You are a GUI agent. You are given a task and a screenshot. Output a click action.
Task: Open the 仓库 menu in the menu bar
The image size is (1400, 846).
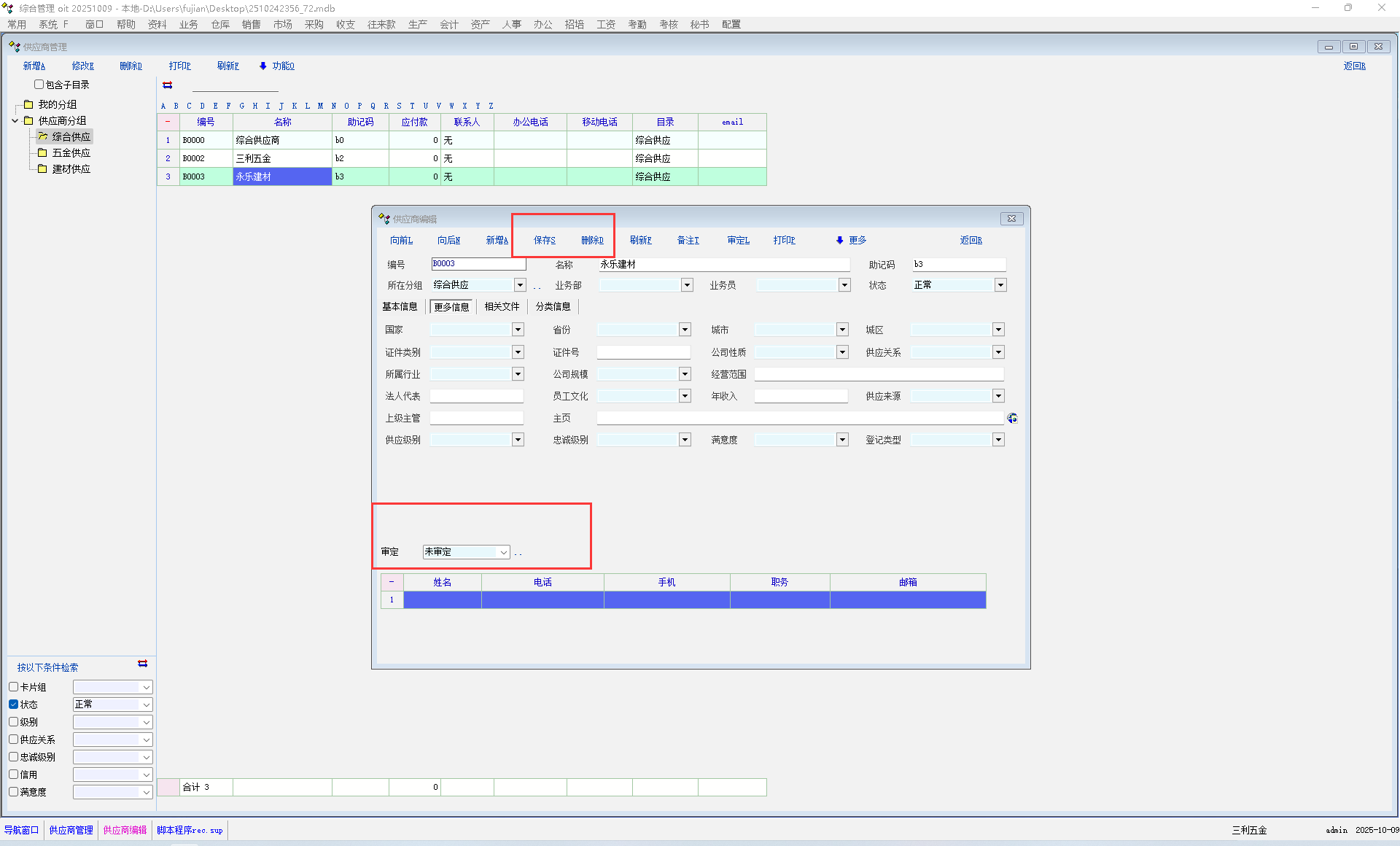220,24
